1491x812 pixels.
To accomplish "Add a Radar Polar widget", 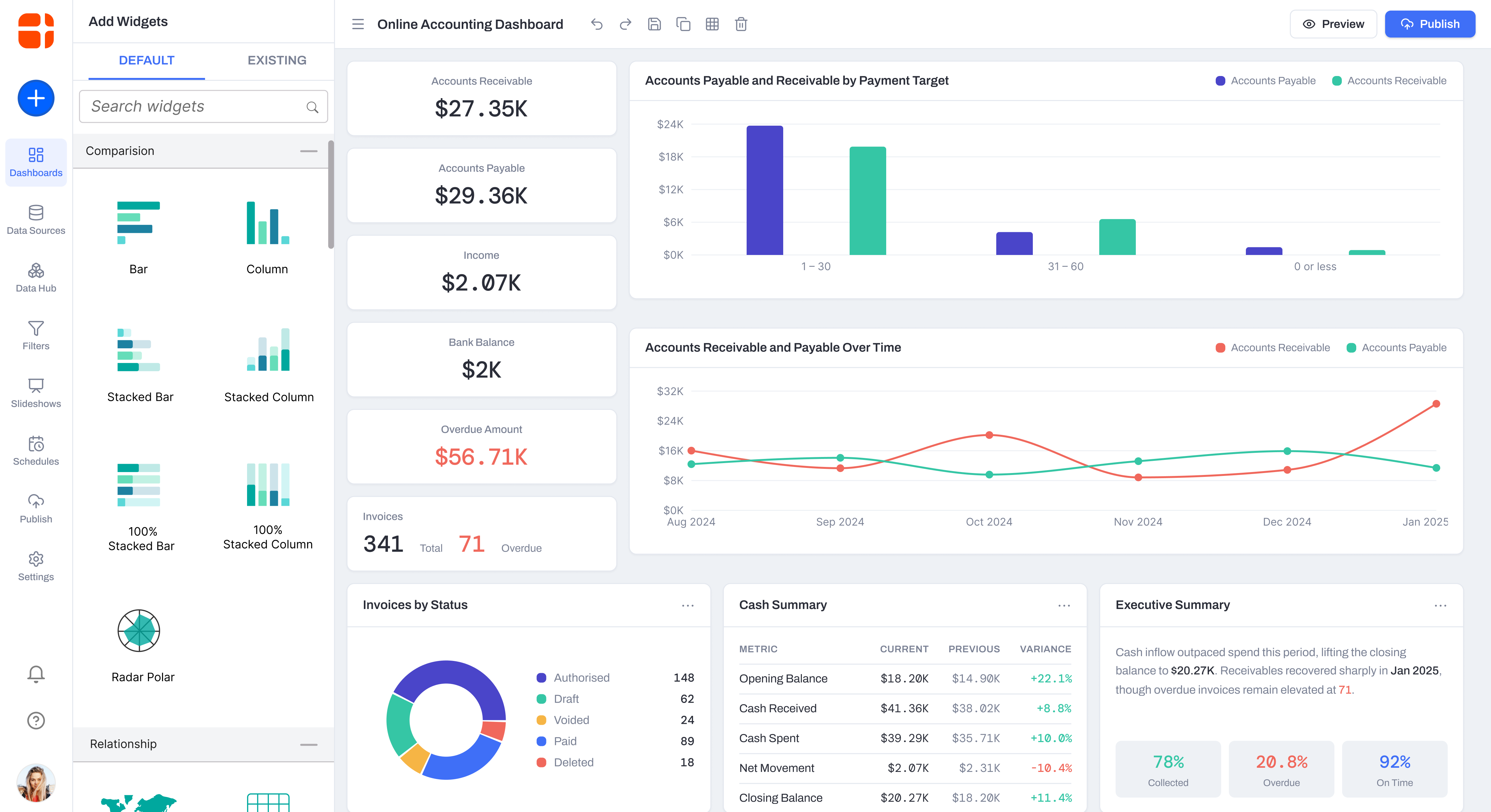I will pos(142,646).
